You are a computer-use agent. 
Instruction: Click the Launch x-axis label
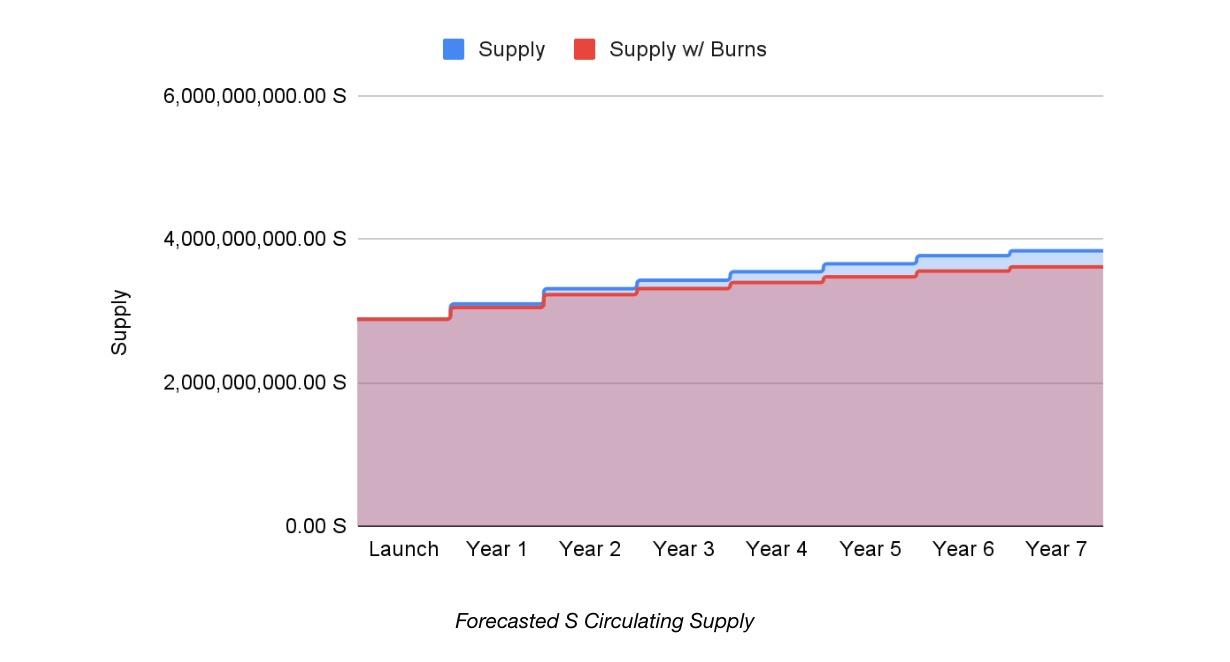point(403,549)
